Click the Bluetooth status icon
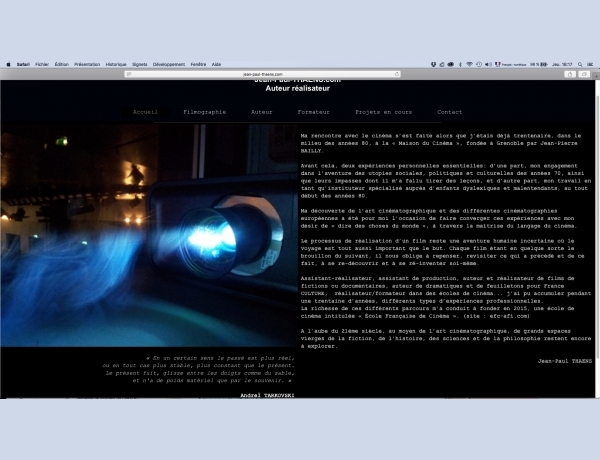Screen dimensions: 600x460 point(461,64)
